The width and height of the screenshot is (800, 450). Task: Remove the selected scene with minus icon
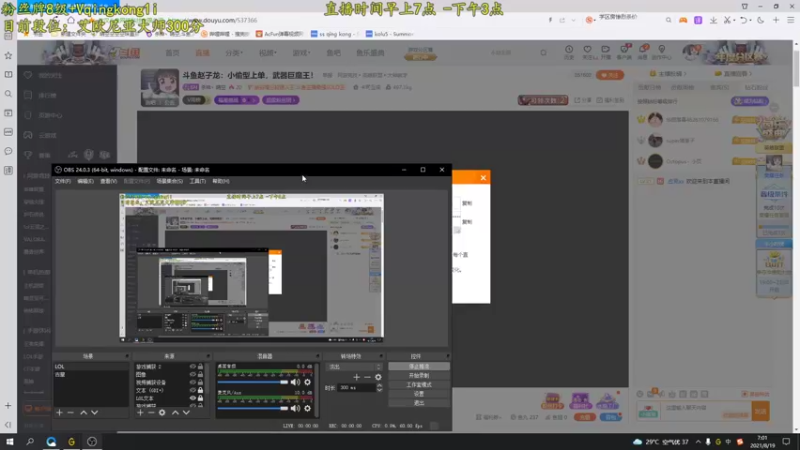(70, 412)
